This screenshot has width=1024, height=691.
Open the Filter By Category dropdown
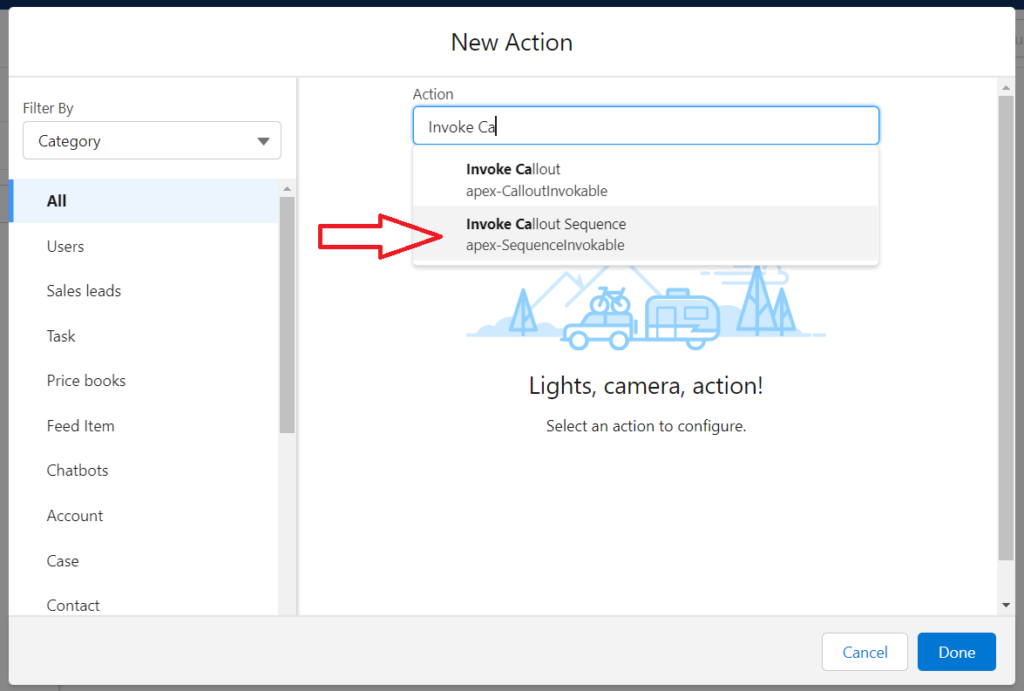coord(151,141)
